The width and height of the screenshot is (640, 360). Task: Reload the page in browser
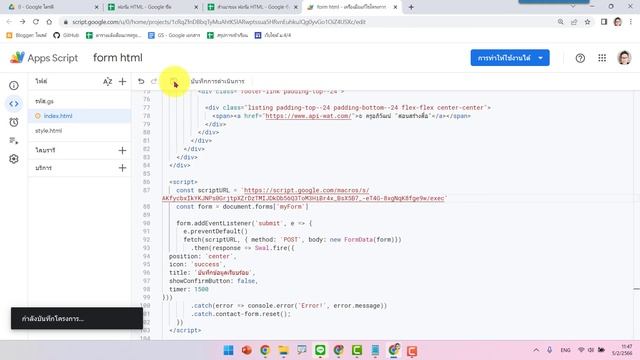36,22
